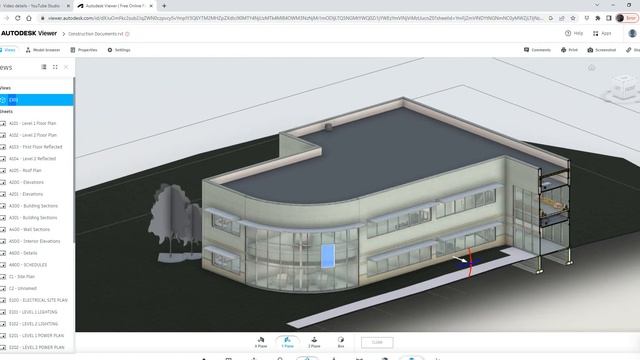Open sheet A301 - Building Sections
640x360 pixels.
click(x=33, y=218)
